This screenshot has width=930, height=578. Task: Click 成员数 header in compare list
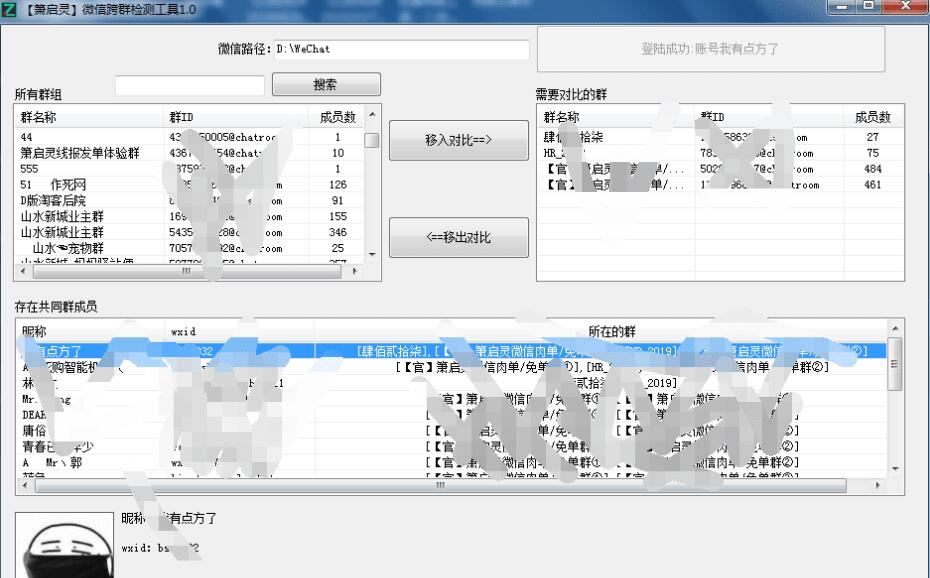point(873,117)
